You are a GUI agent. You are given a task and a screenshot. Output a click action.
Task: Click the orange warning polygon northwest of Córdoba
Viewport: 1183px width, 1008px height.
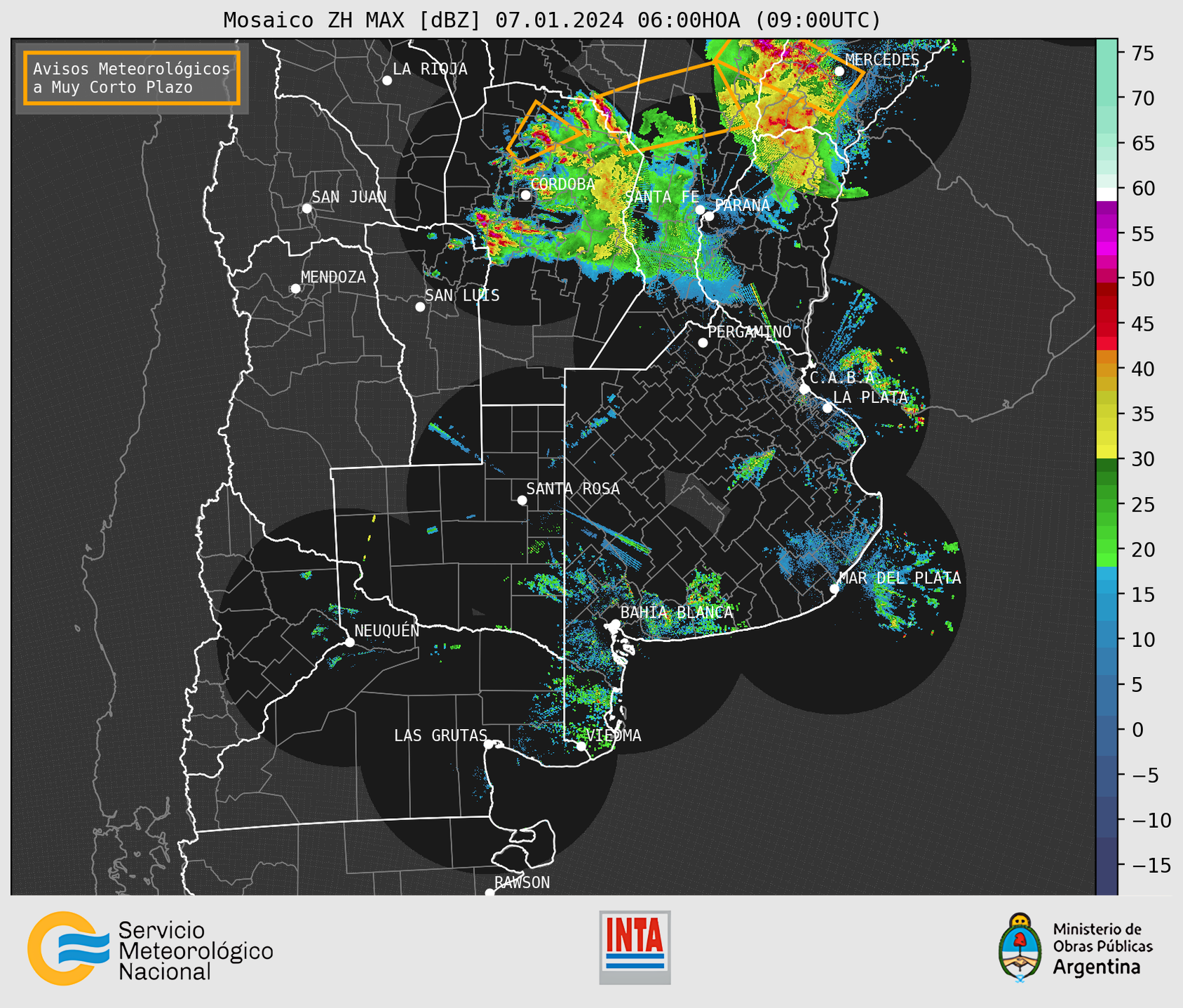point(544,133)
